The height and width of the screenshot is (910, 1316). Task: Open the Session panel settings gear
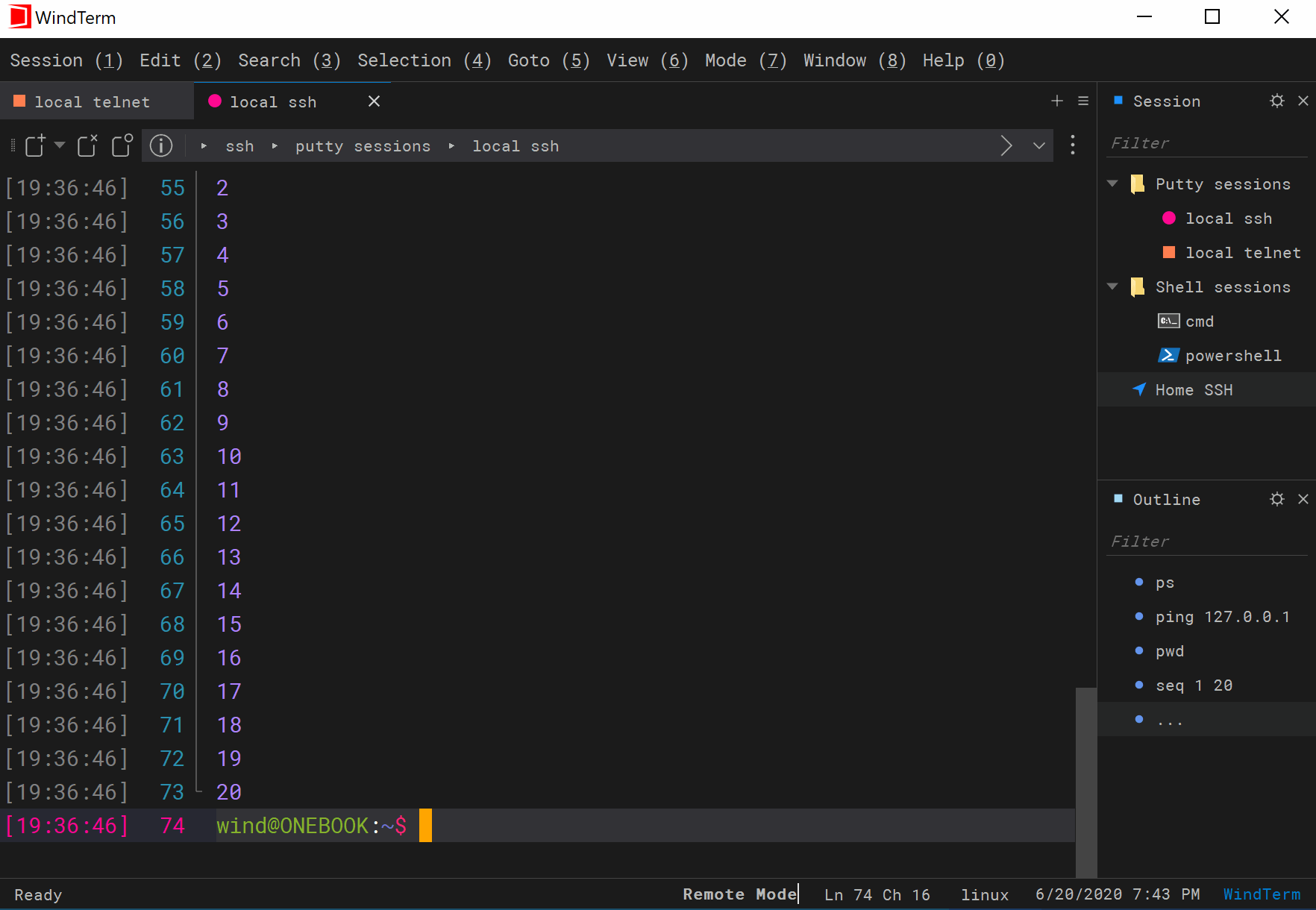(1276, 100)
